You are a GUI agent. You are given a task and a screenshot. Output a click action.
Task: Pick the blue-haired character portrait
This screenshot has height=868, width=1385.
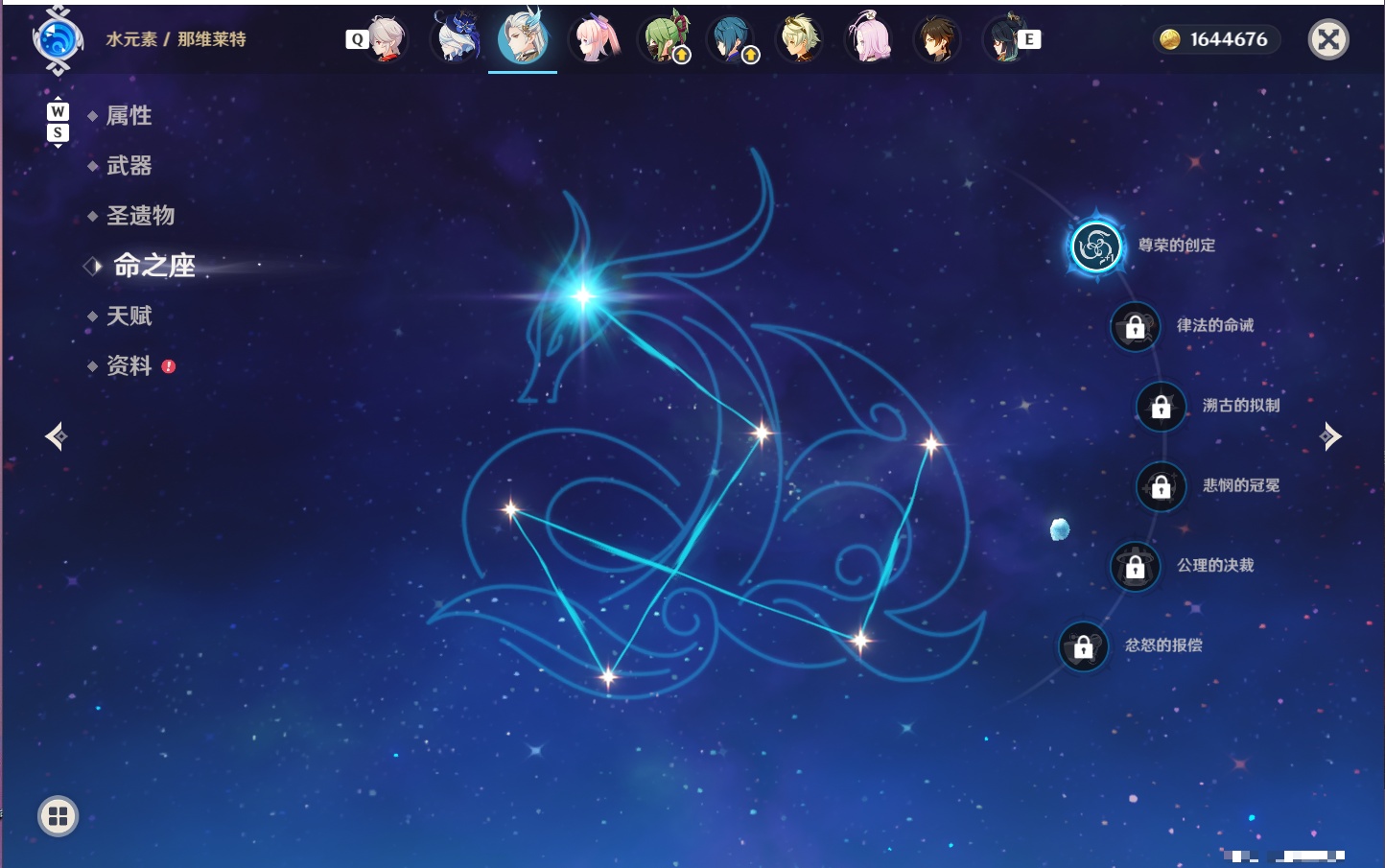coord(732,39)
